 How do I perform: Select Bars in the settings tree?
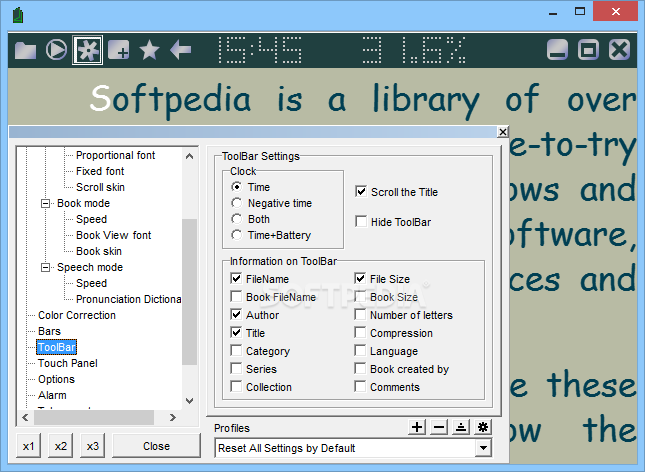[49, 331]
